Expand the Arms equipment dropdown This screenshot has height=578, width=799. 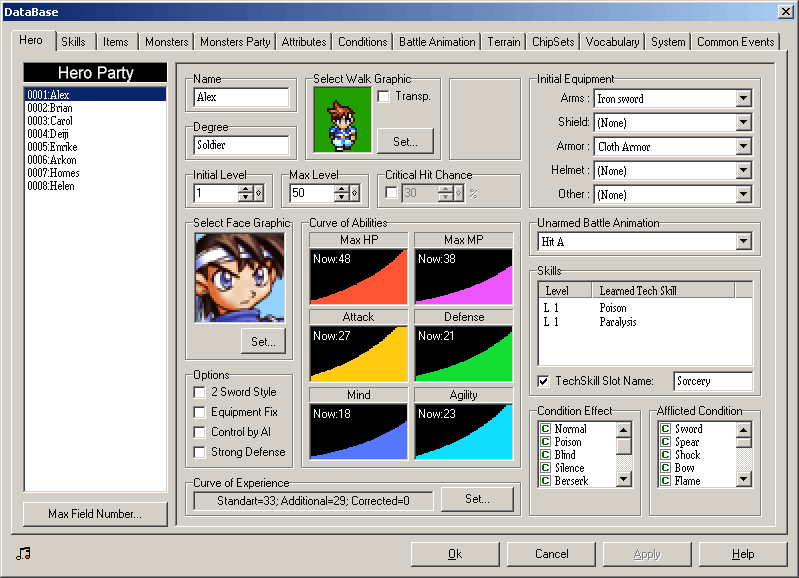click(743, 99)
